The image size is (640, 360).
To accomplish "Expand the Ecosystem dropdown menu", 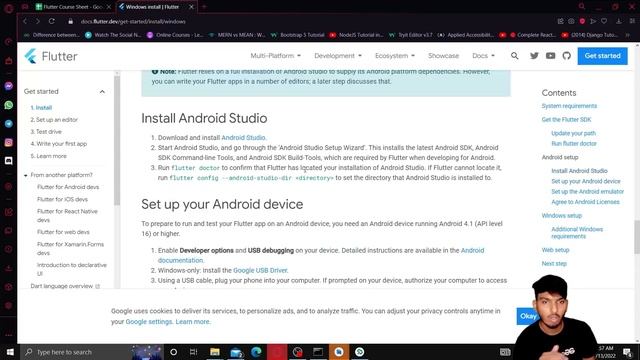I will tap(395, 56).
